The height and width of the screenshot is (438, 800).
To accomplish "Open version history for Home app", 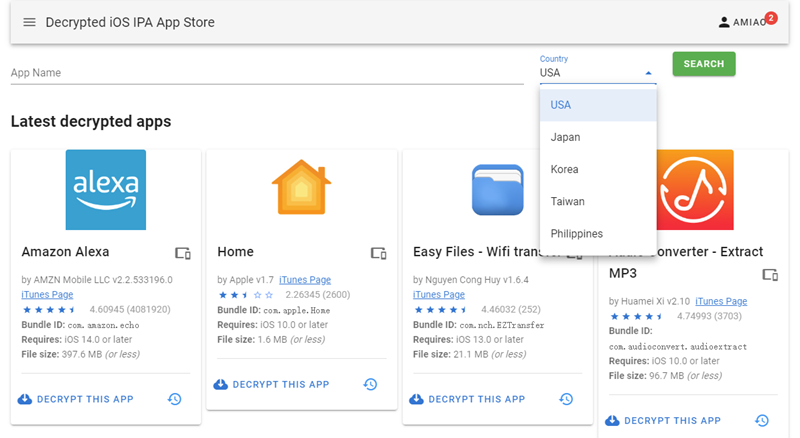I will (x=370, y=384).
